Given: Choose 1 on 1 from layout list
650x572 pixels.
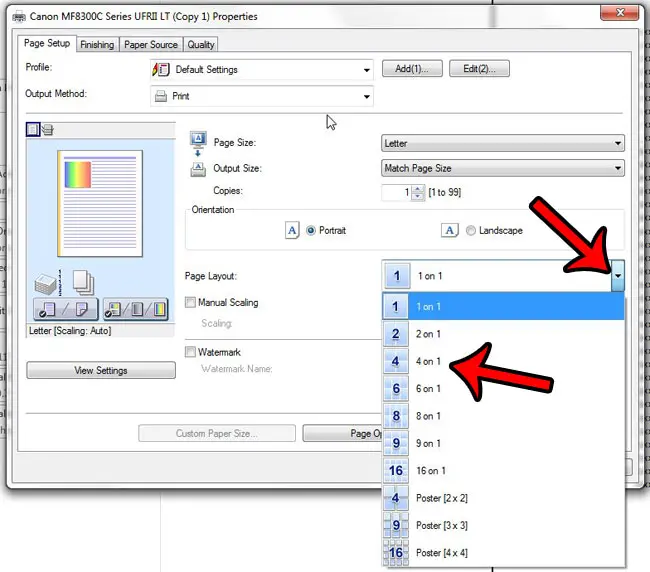Looking at the screenshot, I should tap(503, 307).
